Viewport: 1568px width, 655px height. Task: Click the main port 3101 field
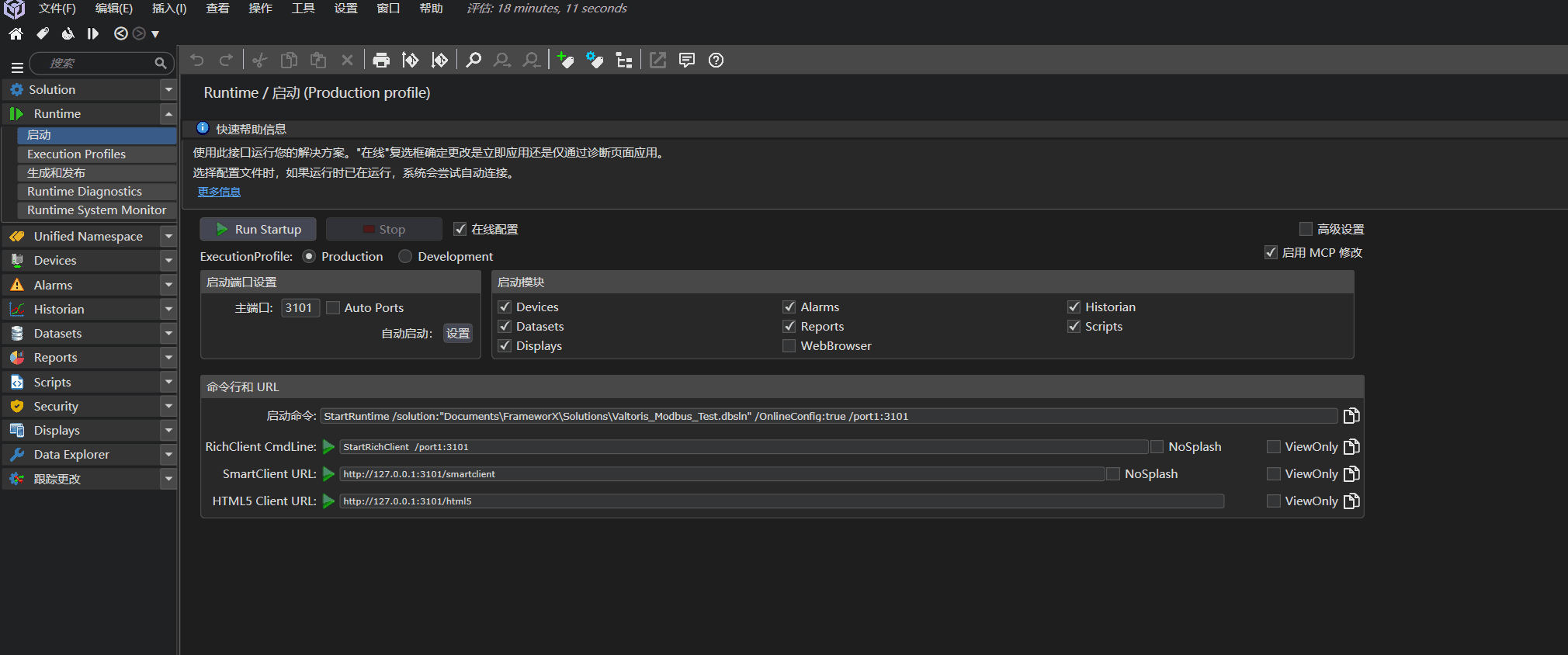coord(300,307)
